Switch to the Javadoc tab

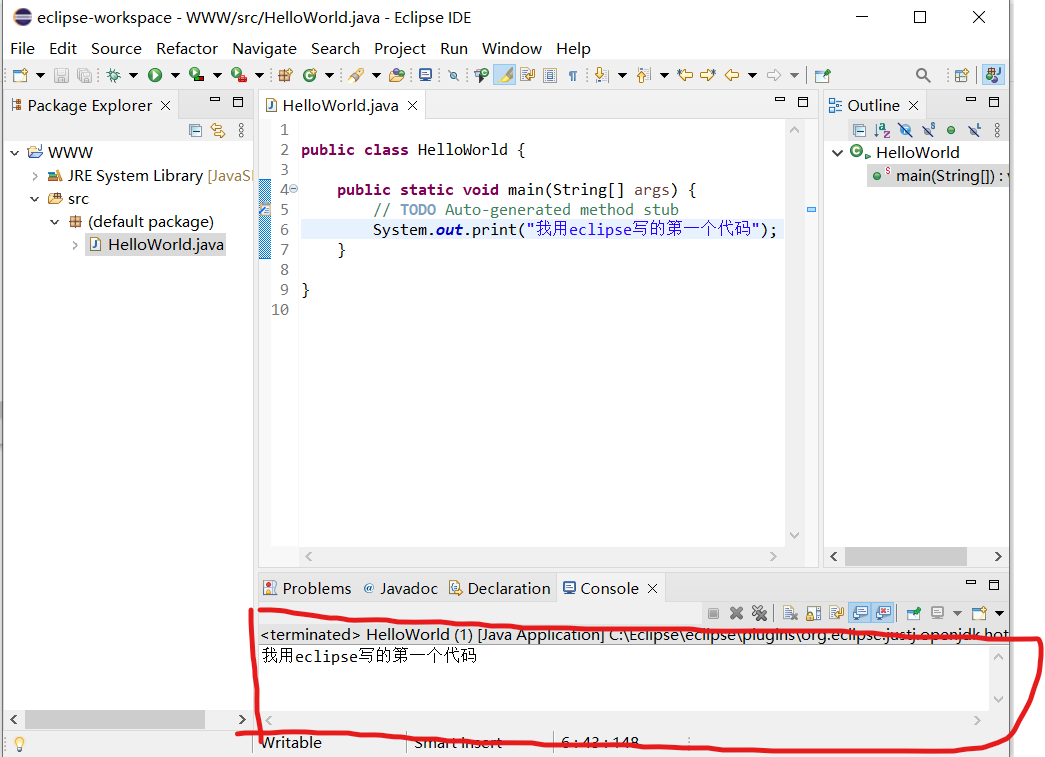[x=400, y=588]
